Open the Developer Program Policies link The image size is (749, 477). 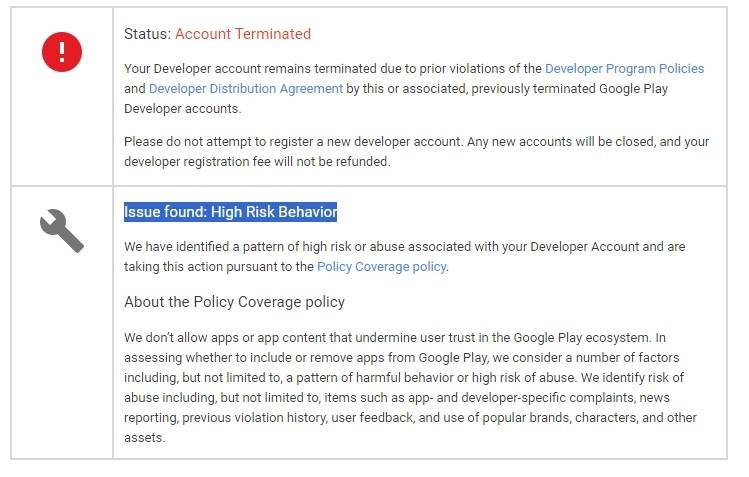pyautogui.click(x=624, y=69)
